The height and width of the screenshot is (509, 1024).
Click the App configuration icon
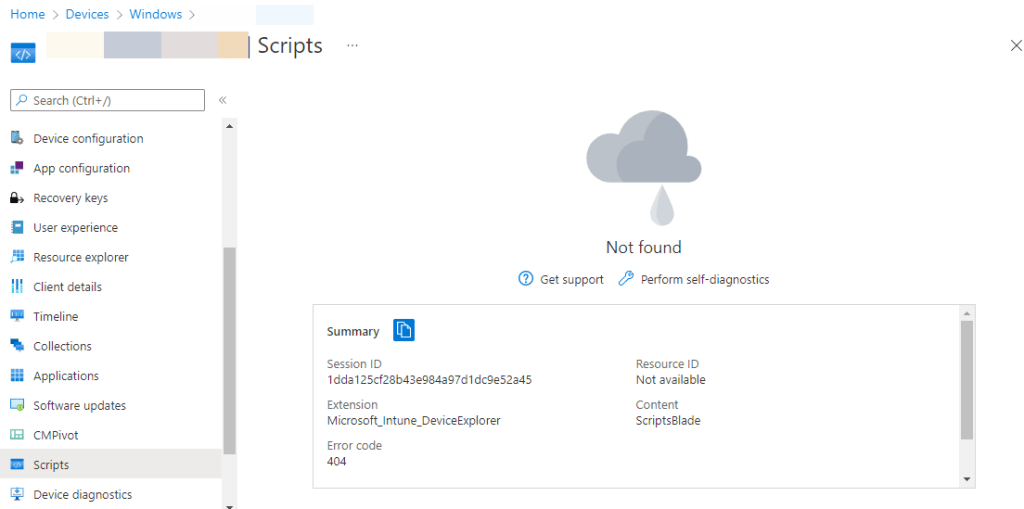point(16,168)
